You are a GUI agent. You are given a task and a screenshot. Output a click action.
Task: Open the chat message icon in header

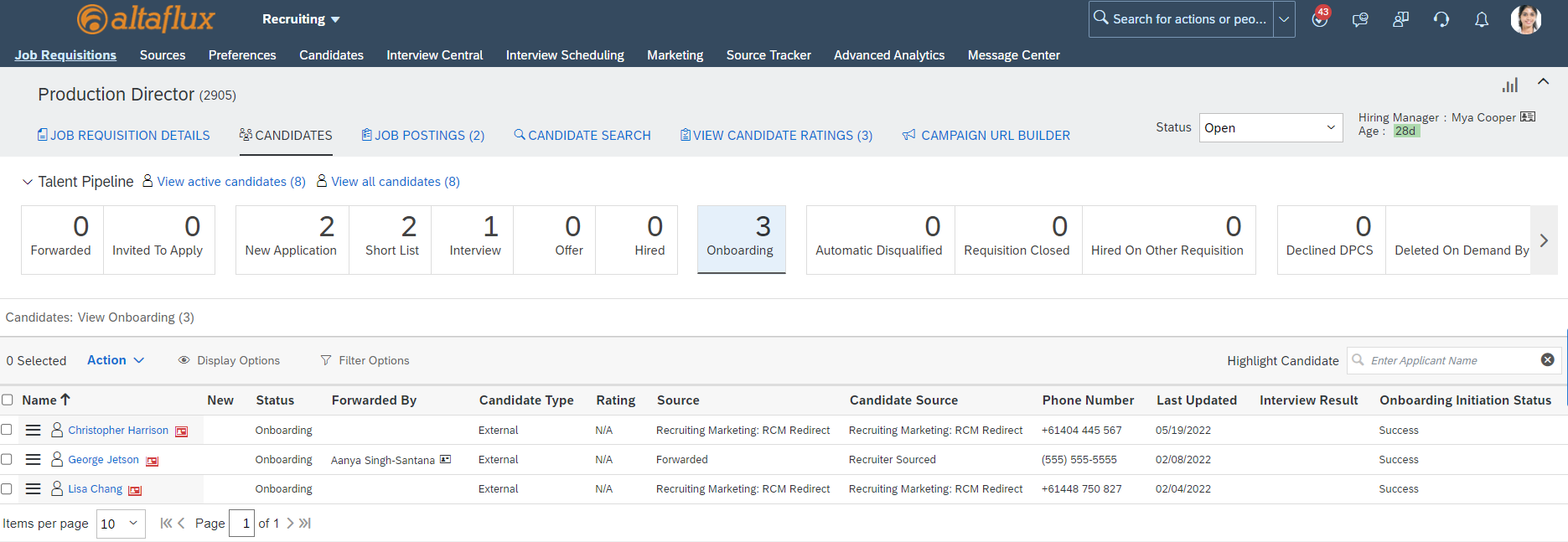point(1360,19)
